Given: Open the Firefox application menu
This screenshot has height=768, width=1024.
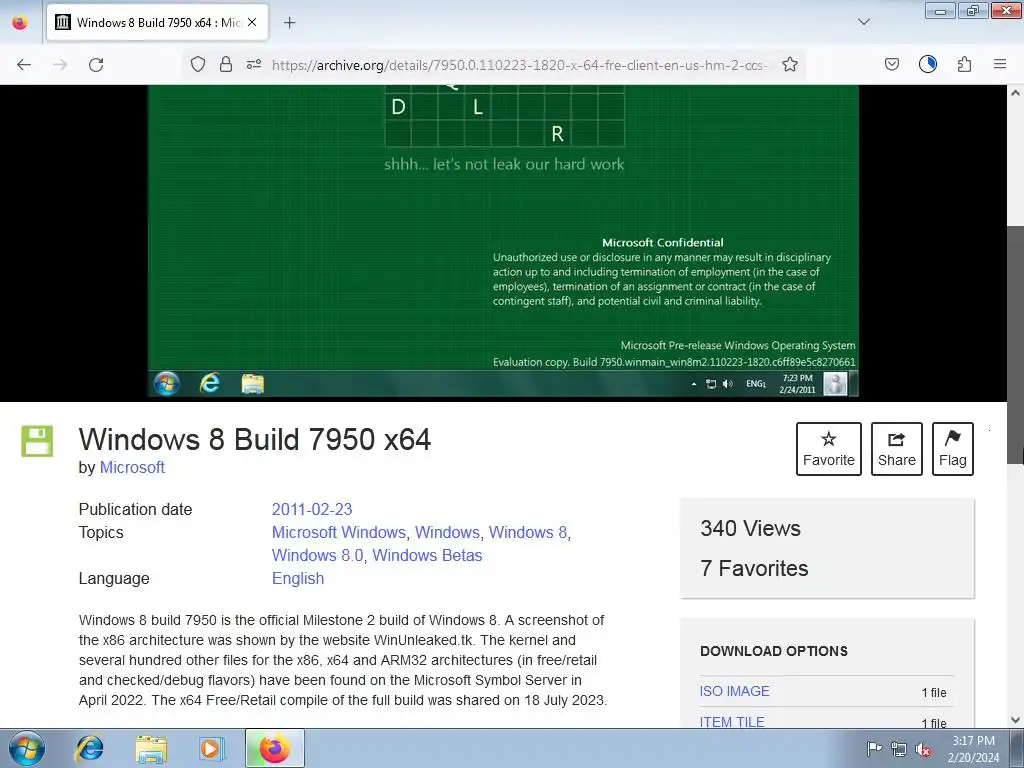Looking at the screenshot, I should coord(1000,64).
